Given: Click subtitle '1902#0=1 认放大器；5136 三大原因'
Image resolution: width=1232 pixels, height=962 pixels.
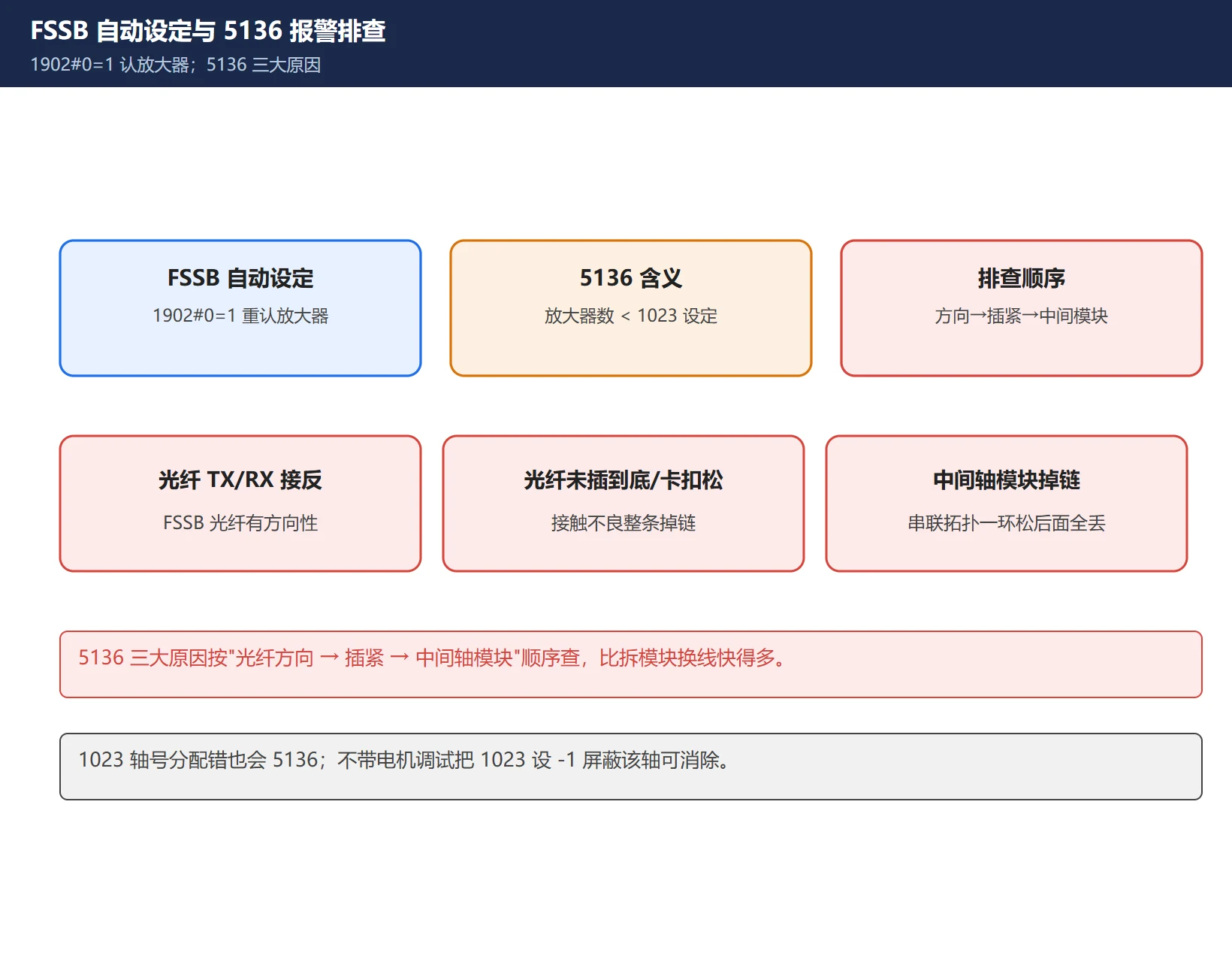Looking at the screenshot, I should [176, 65].
